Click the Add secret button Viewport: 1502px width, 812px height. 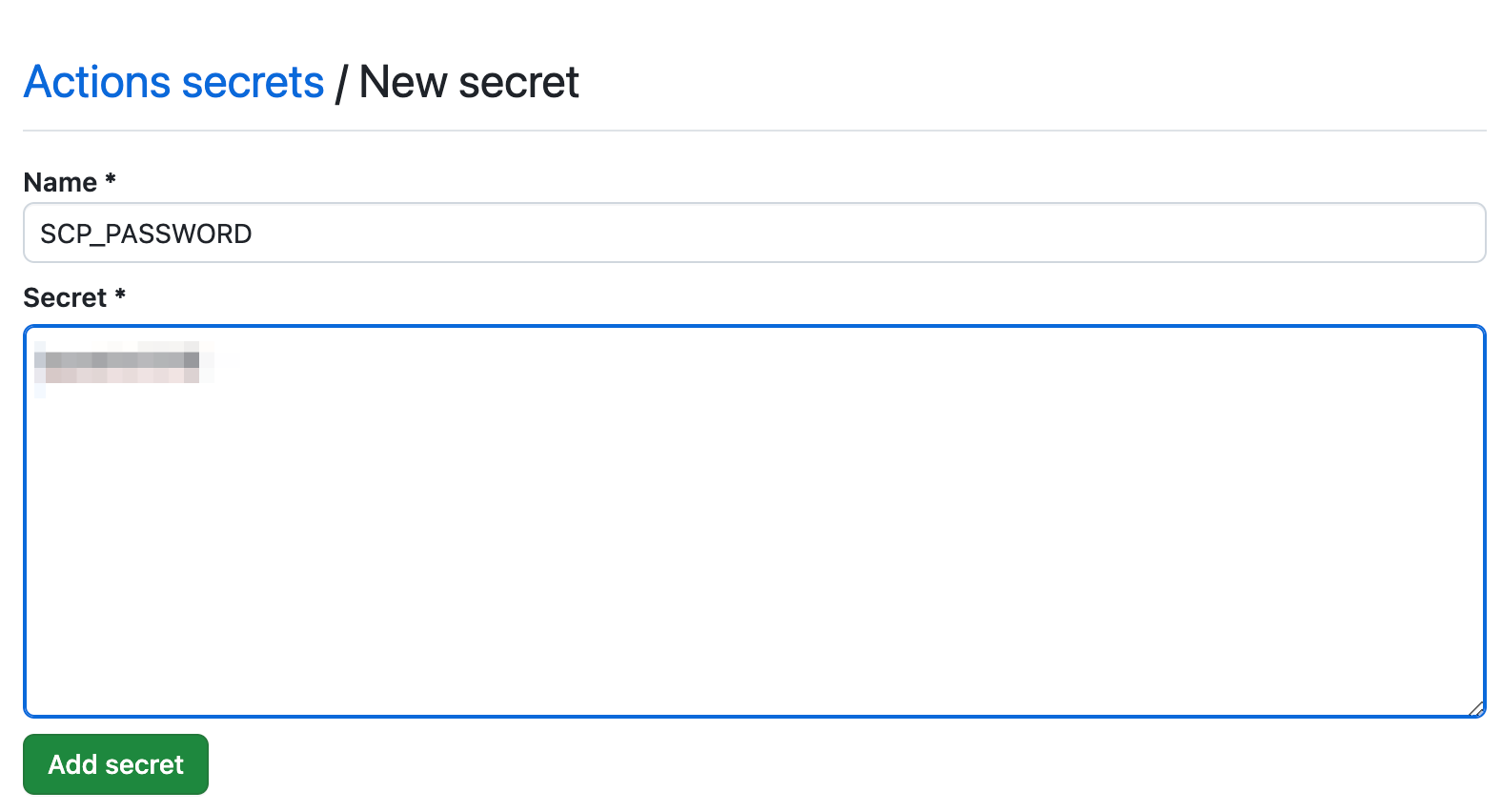tap(115, 764)
